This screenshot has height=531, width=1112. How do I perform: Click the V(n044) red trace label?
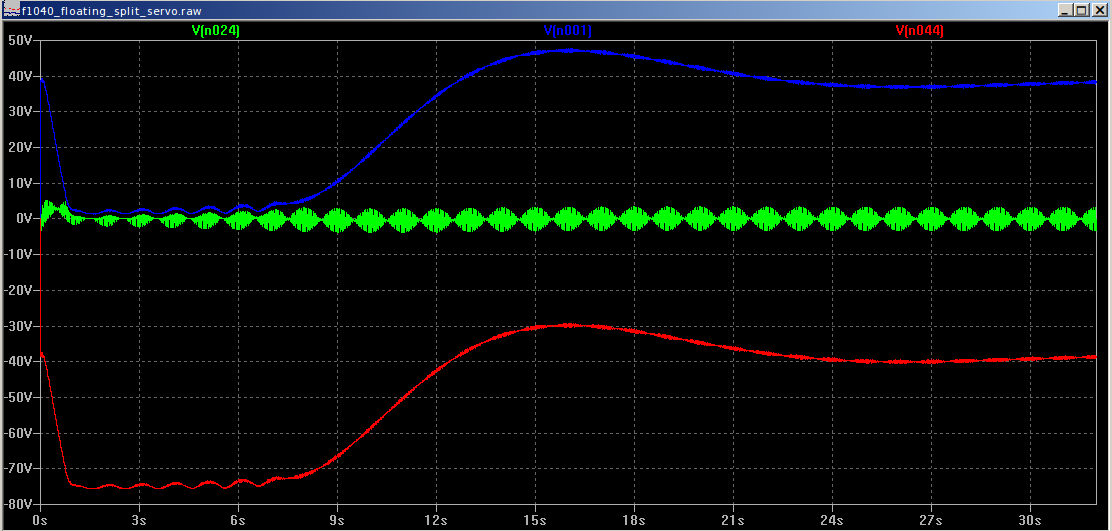920,30
